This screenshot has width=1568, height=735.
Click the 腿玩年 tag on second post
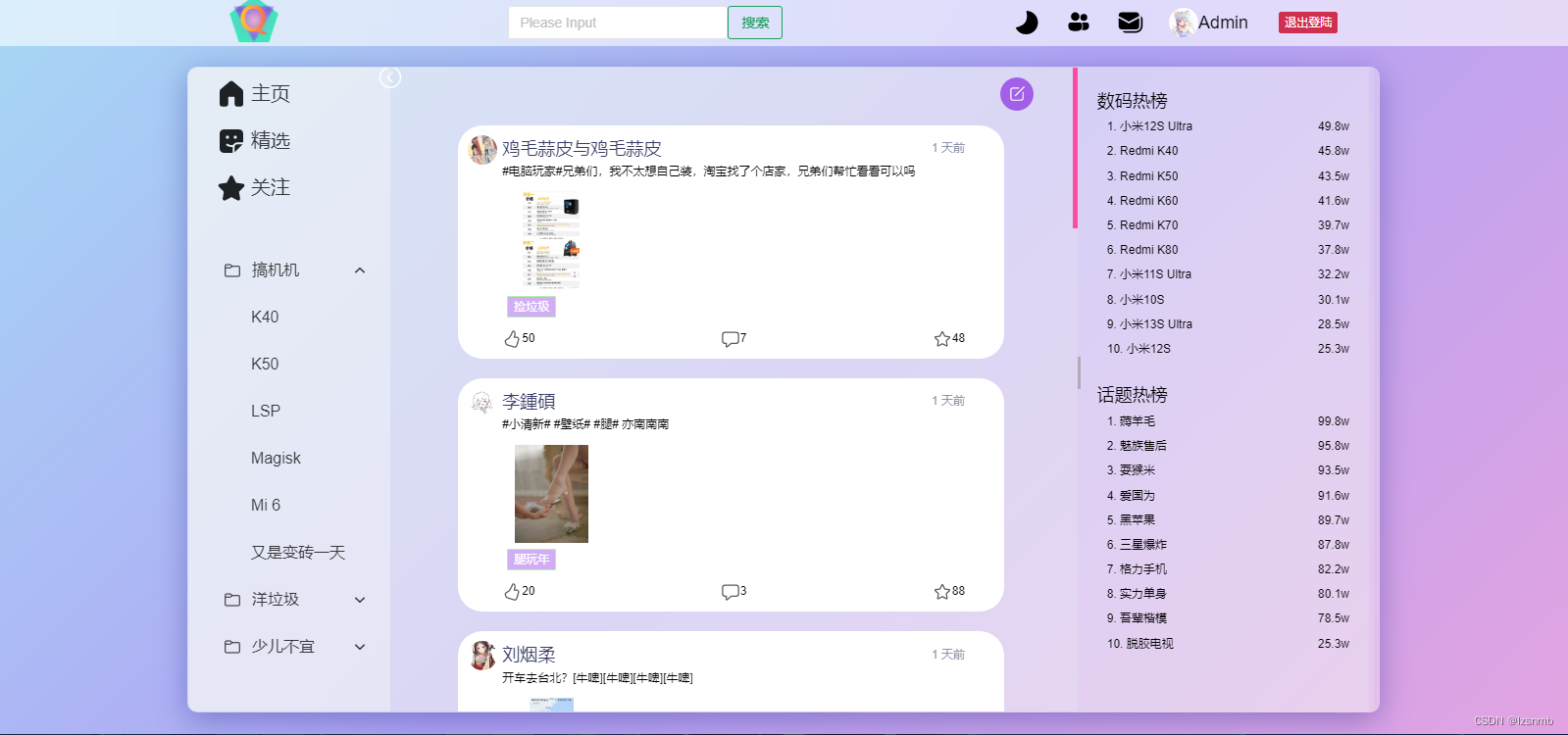531,560
